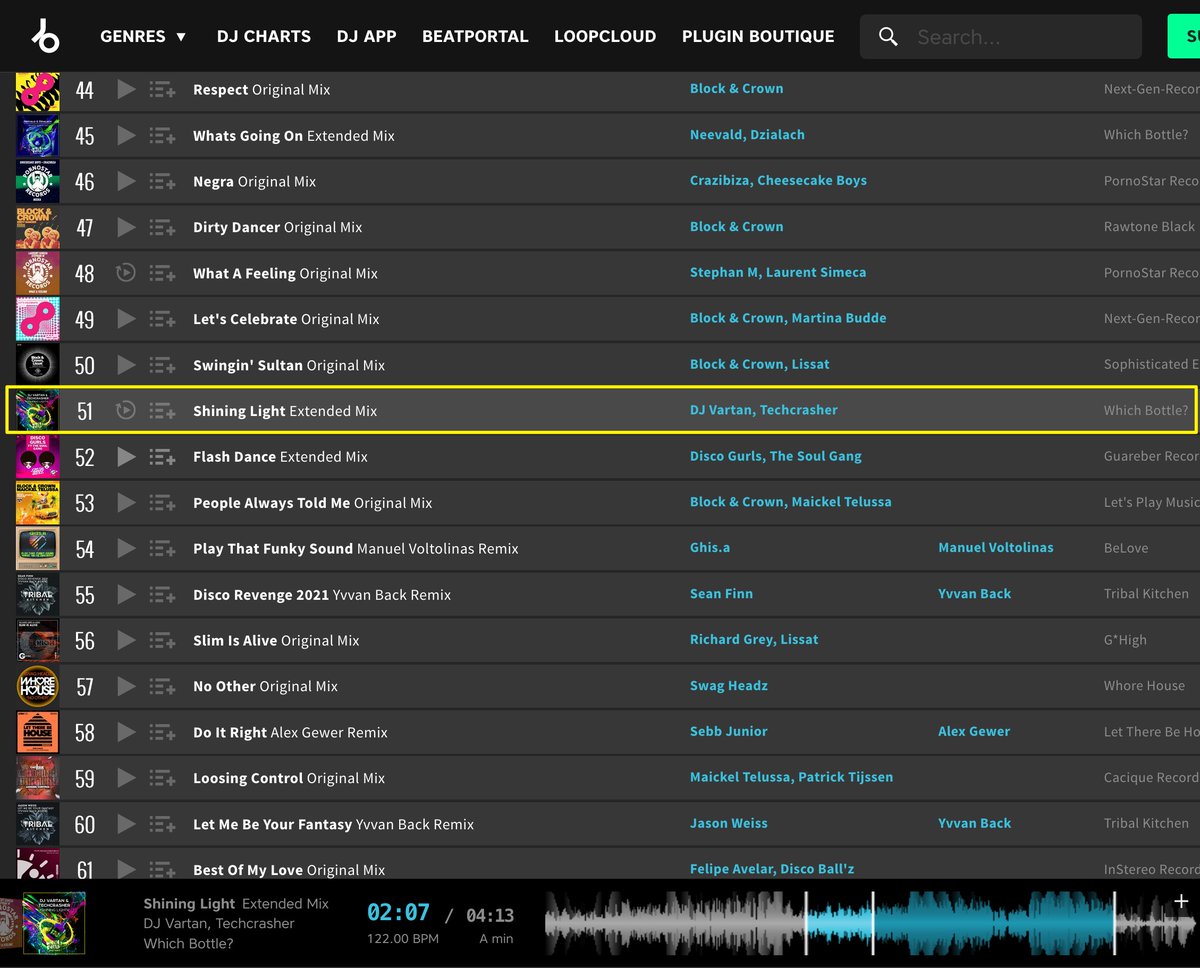The image size is (1200, 968).
Task: Go to the DJ APP page
Action: point(366,36)
